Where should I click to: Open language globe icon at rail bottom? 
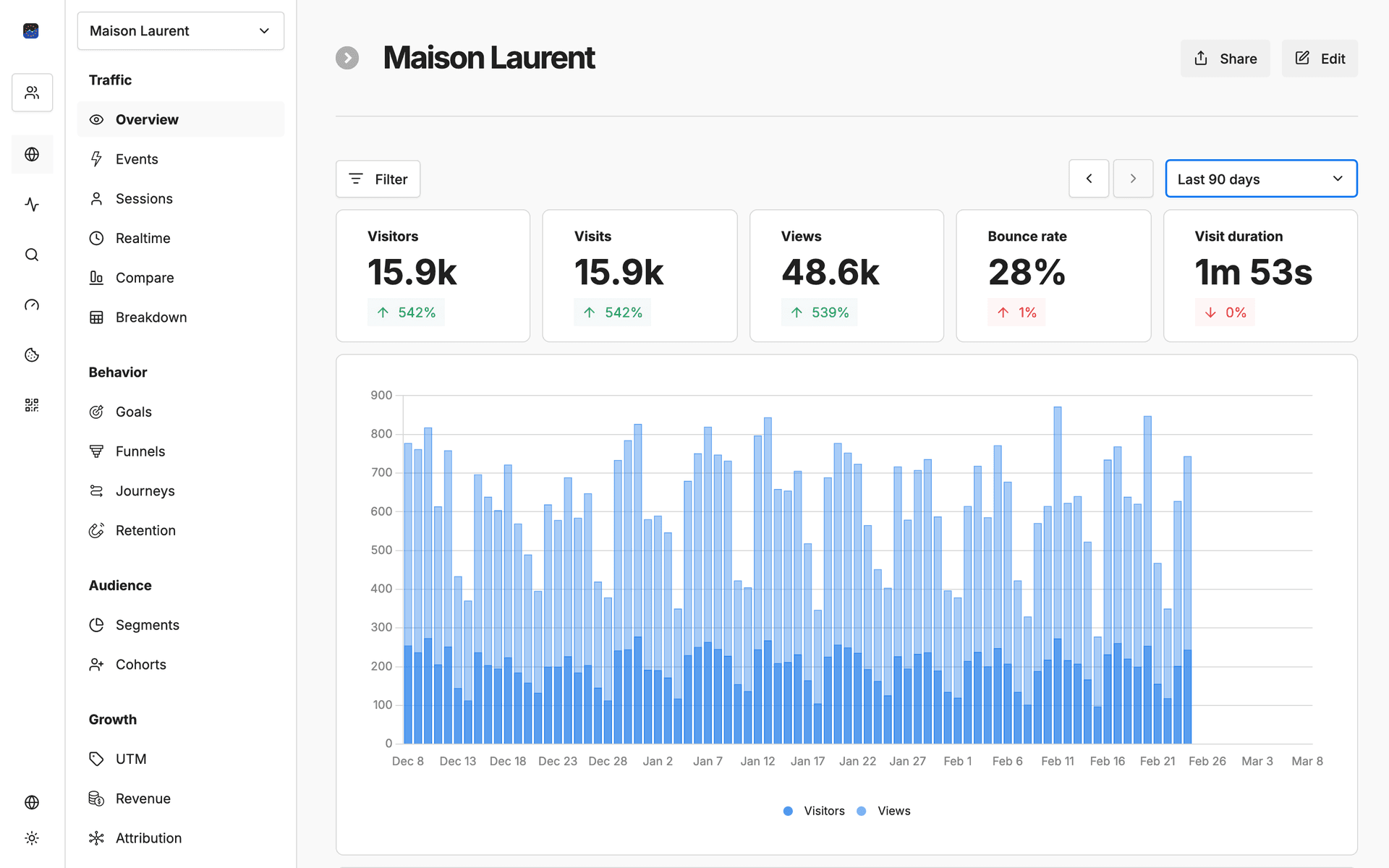coord(32,802)
